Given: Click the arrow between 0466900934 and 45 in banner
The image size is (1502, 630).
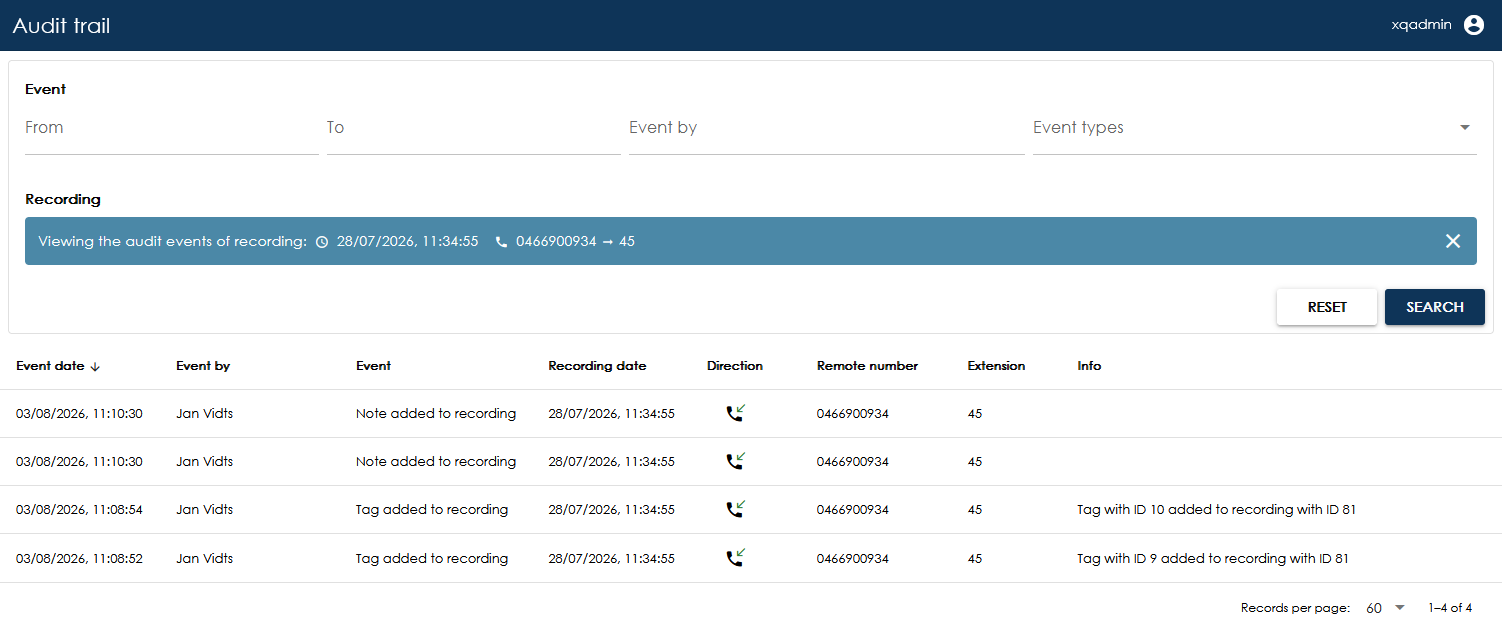Looking at the screenshot, I should [608, 242].
